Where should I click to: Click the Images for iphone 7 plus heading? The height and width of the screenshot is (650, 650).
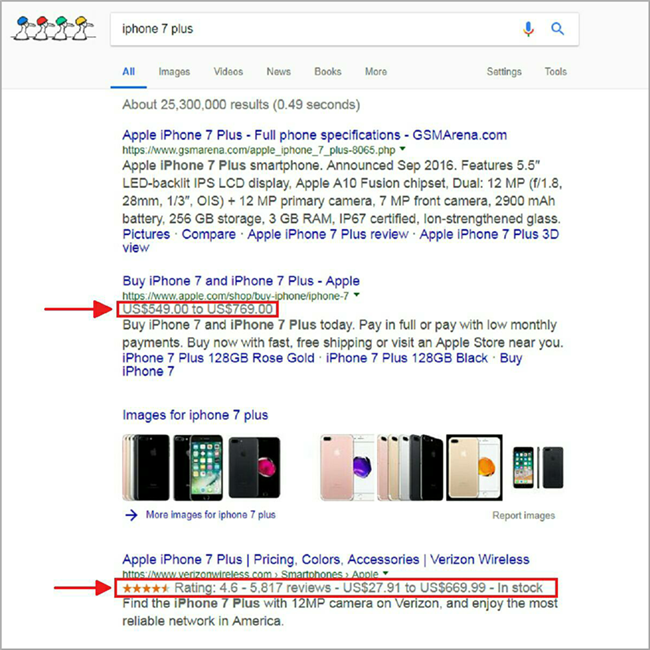pyautogui.click(x=195, y=415)
